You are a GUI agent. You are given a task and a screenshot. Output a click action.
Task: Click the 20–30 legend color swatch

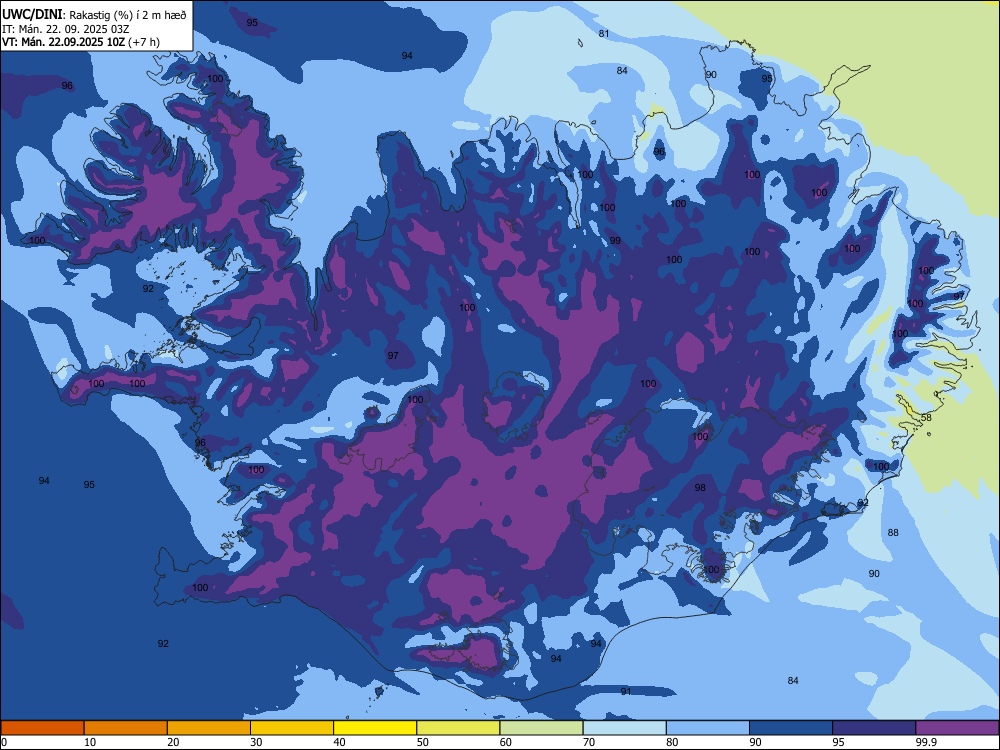pyautogui.click(x=209, y=728)
